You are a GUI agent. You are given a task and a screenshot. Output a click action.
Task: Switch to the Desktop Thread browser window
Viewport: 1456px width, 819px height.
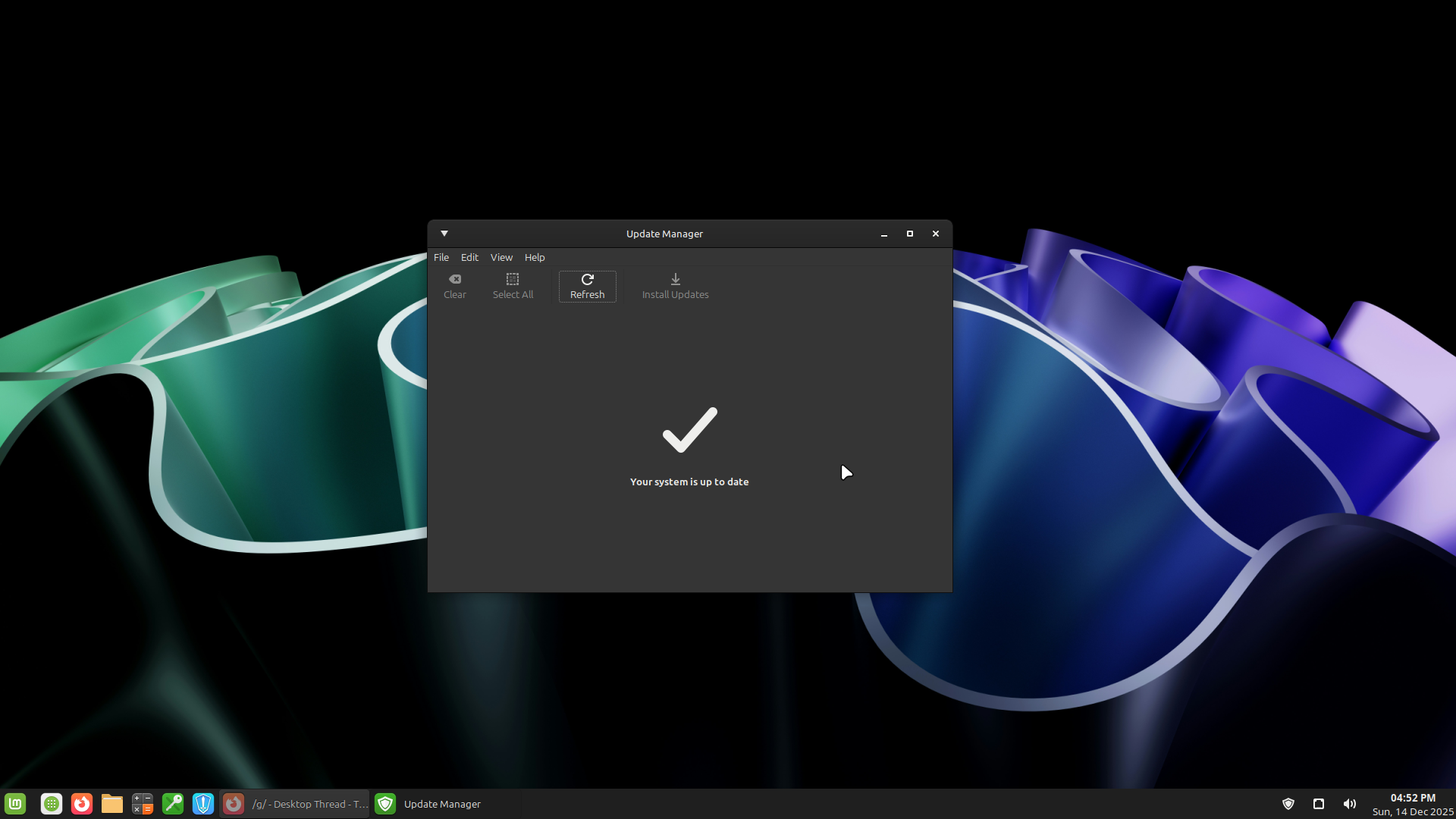[x=295, y=804]
